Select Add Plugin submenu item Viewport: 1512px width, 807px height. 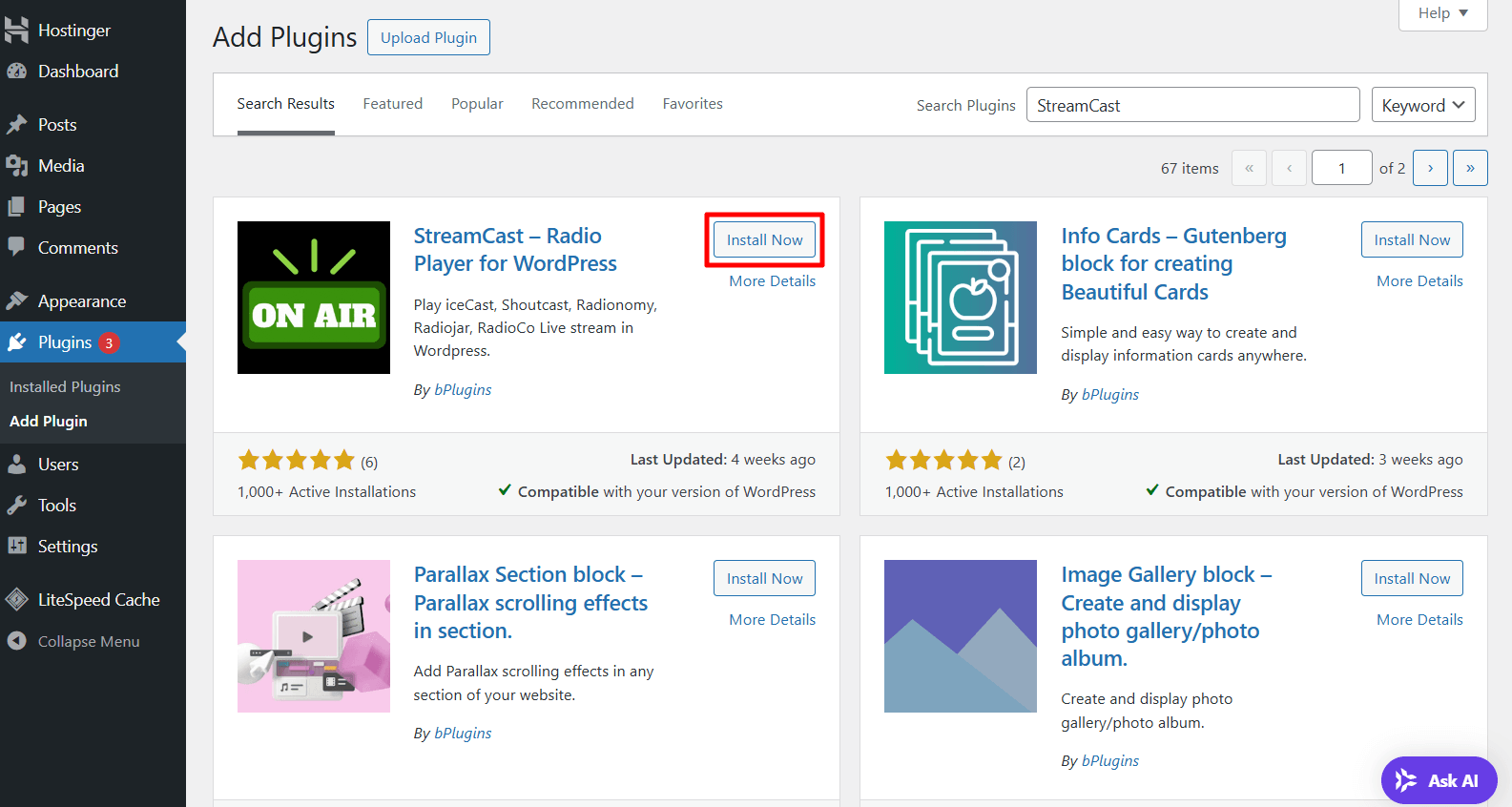(x=49, y=422)
